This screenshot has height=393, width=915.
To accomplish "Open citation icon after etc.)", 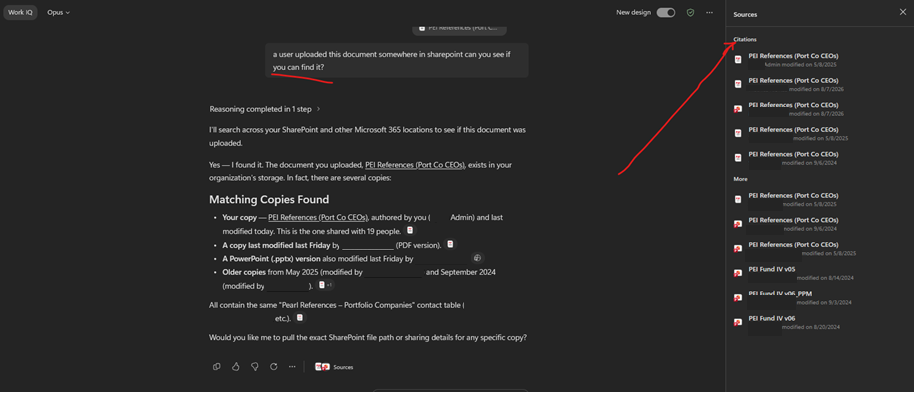I will (299, 318).
